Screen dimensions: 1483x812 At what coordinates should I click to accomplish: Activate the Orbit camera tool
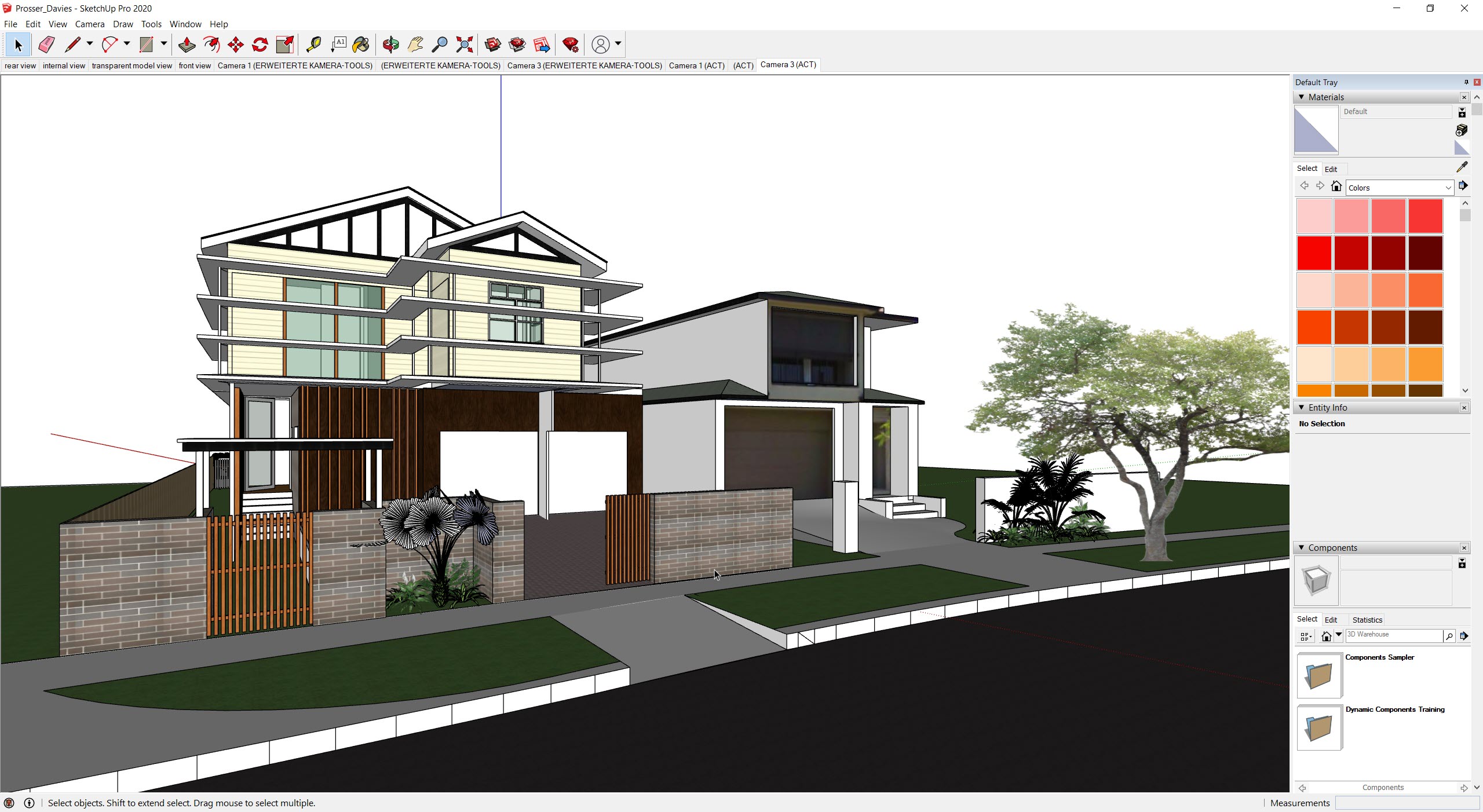(390, 45)
